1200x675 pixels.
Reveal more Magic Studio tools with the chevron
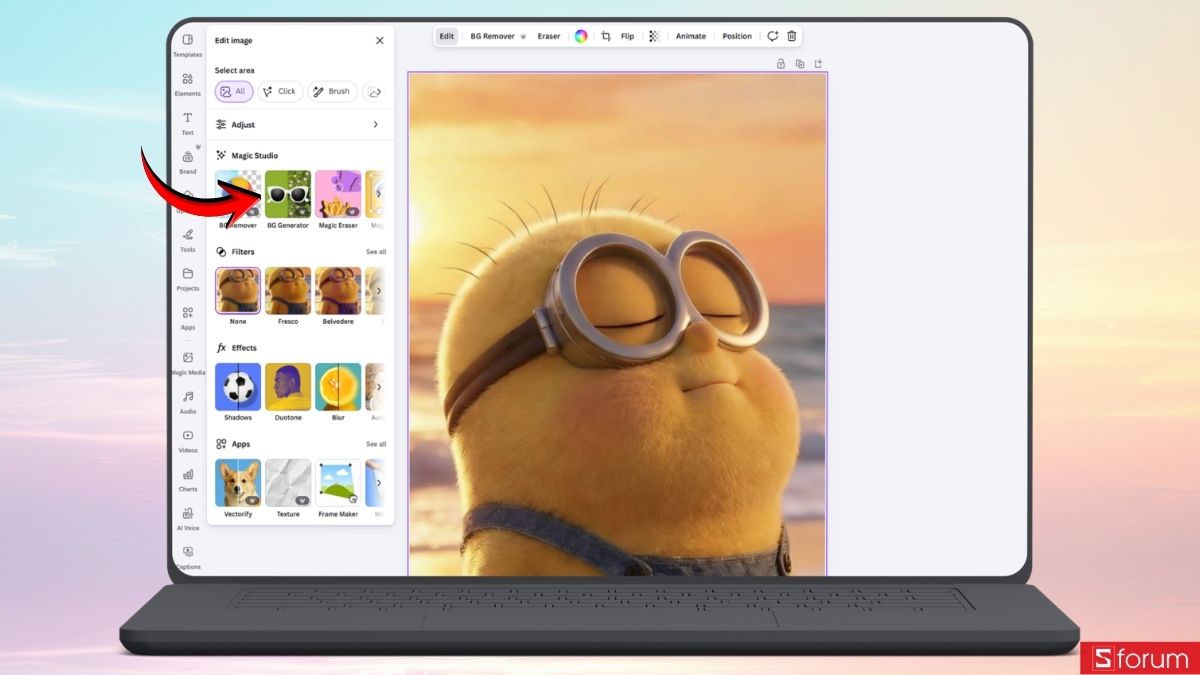click(377, 195)
